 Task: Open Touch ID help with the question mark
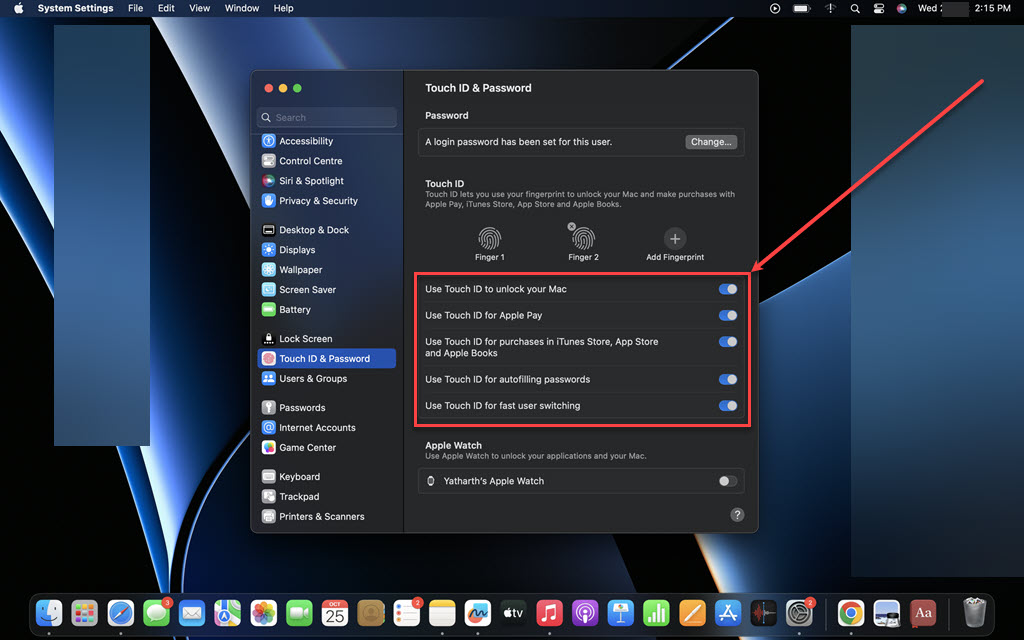click(x=737, y=514)
